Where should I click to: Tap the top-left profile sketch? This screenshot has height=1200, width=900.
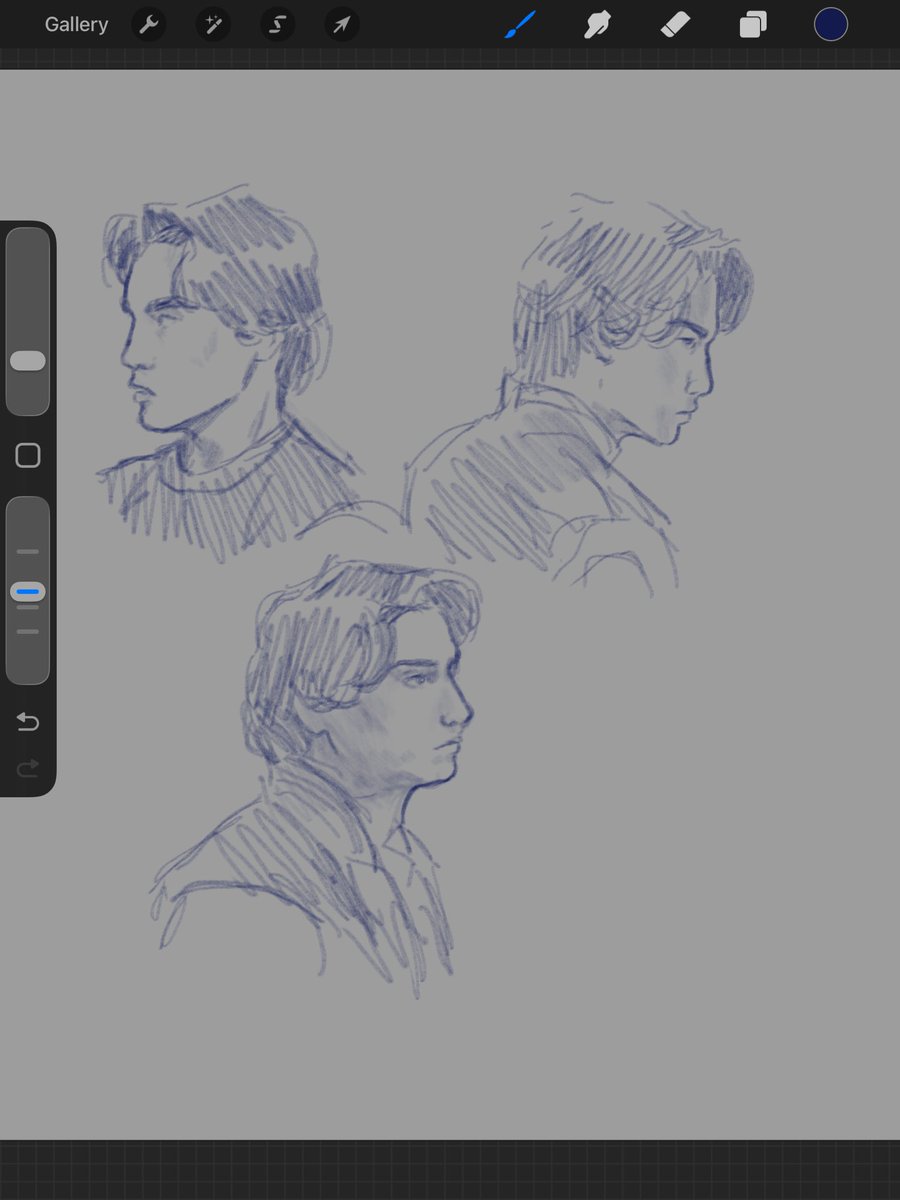click(x=228, y=375)
